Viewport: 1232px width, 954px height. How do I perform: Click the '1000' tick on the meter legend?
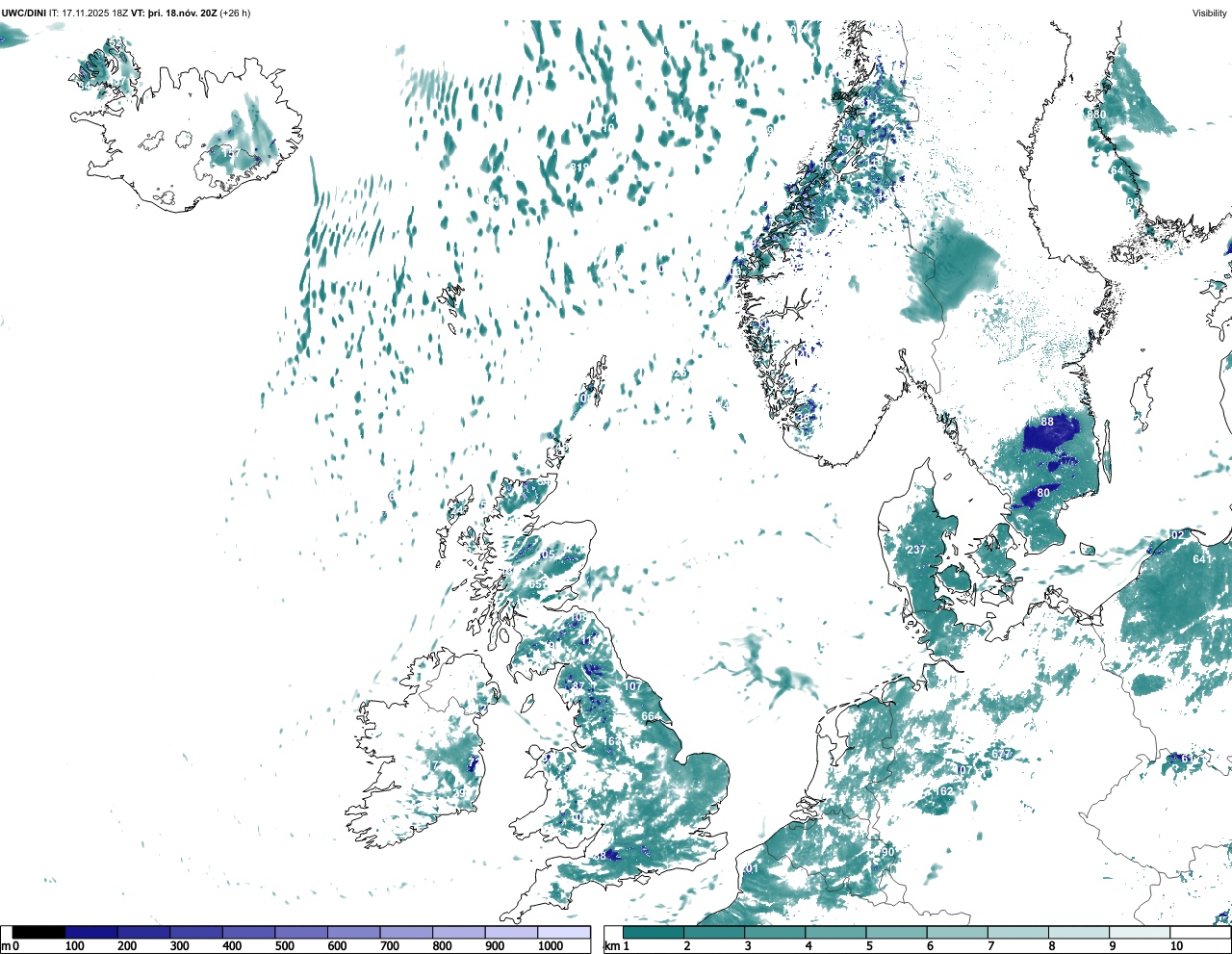[551, 946]
